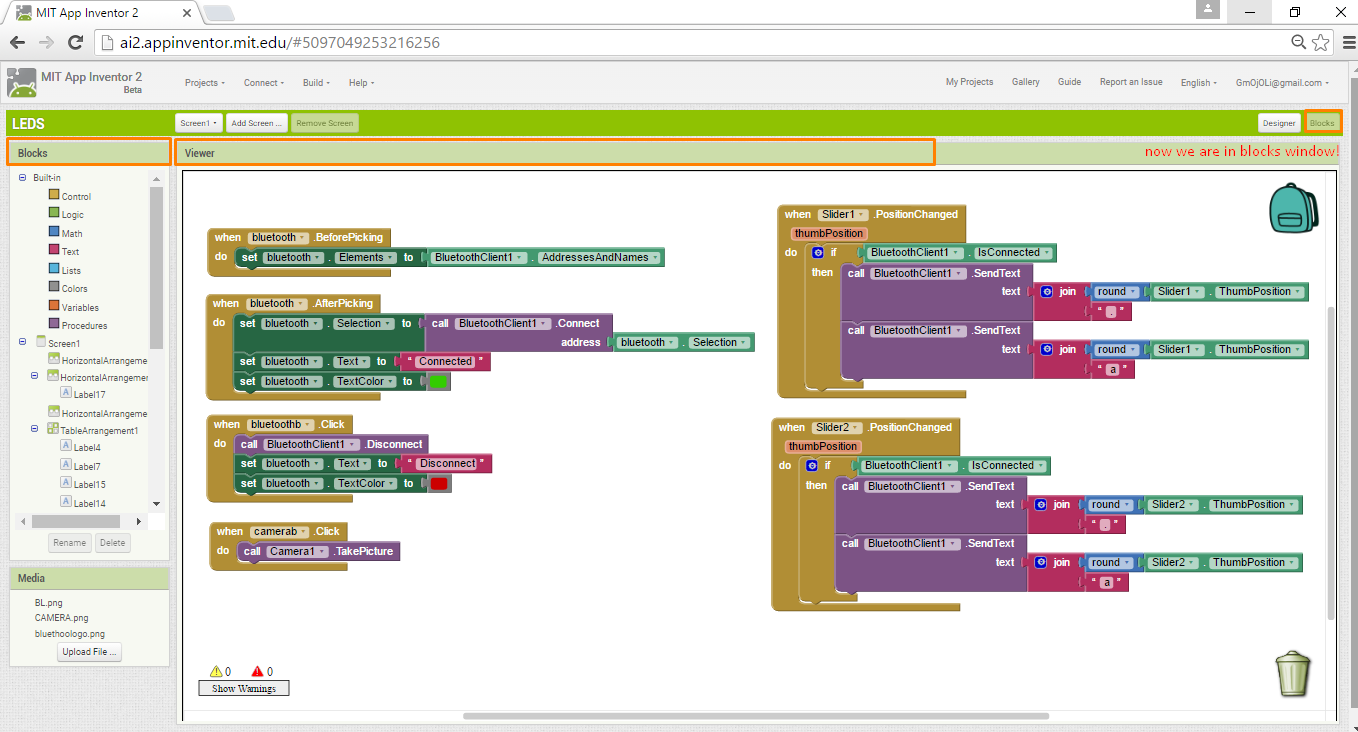Image resolution: width=1358 pixels, height=732 pixels.
Task: Open the English language dropdown
Action: pyautogui.click(x=1198, y=83)
